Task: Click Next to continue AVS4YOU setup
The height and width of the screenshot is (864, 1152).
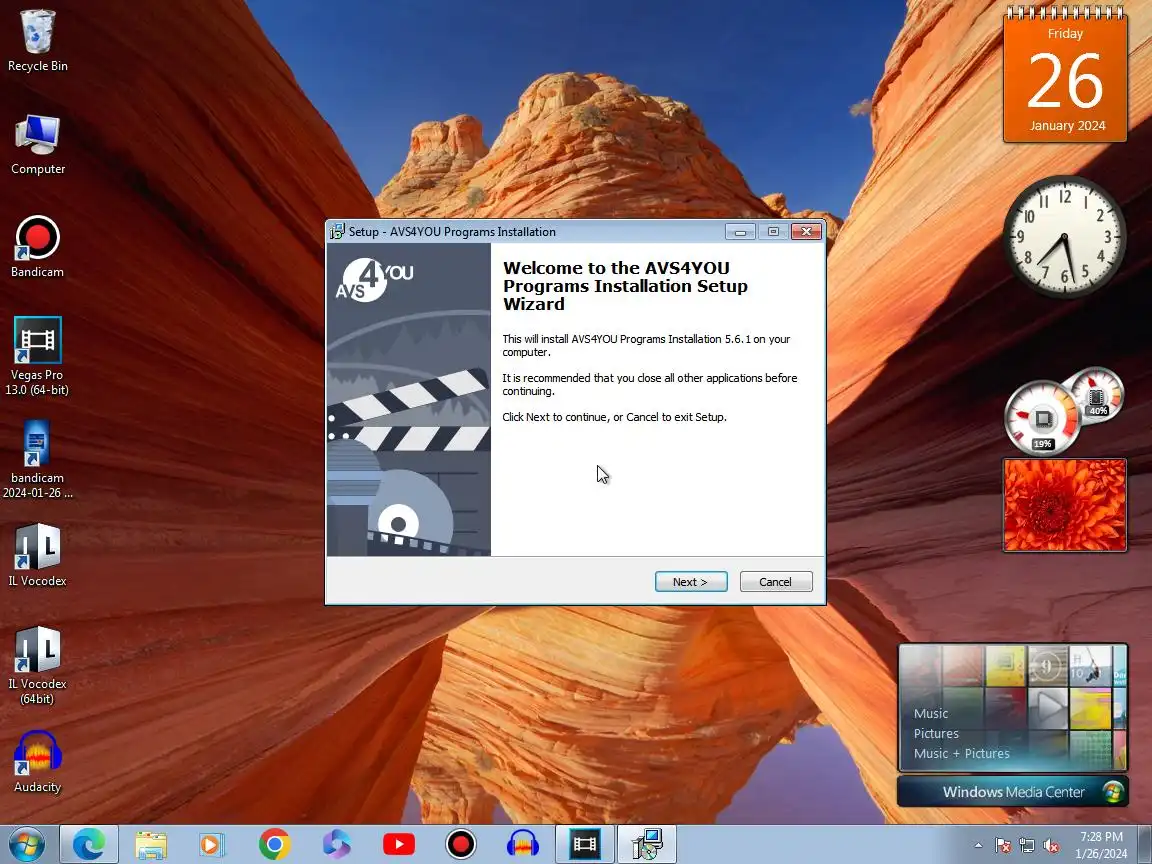Action: (x=691, y=582)
